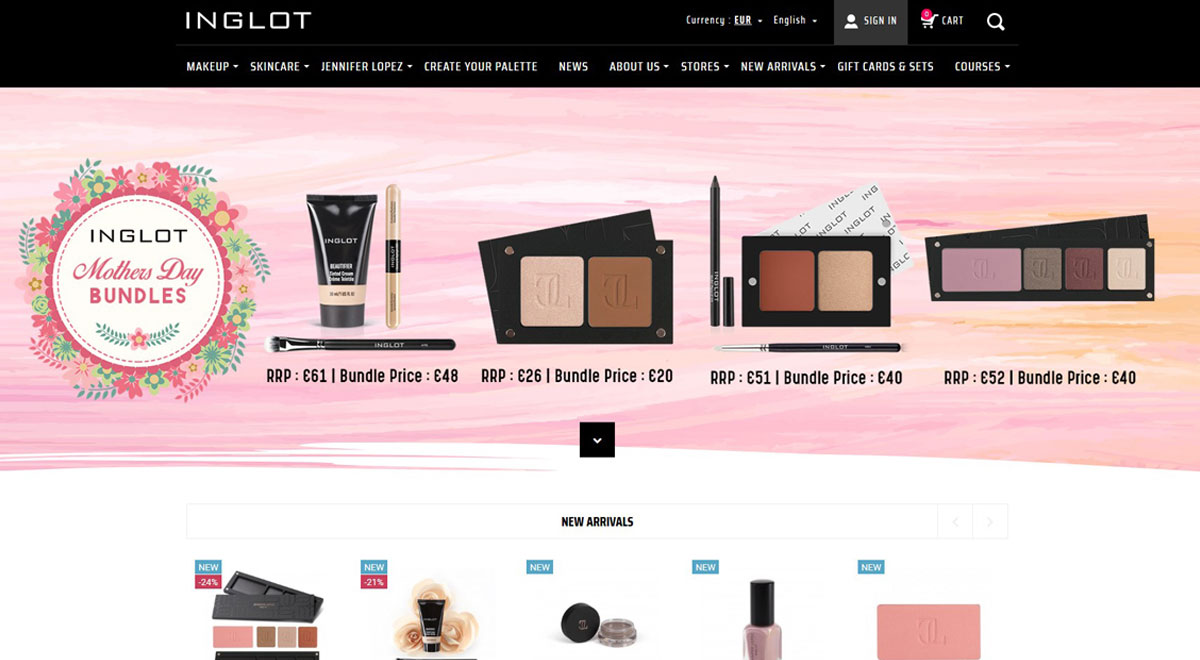Select the €48 bundle with Beautifier tube

362,268
